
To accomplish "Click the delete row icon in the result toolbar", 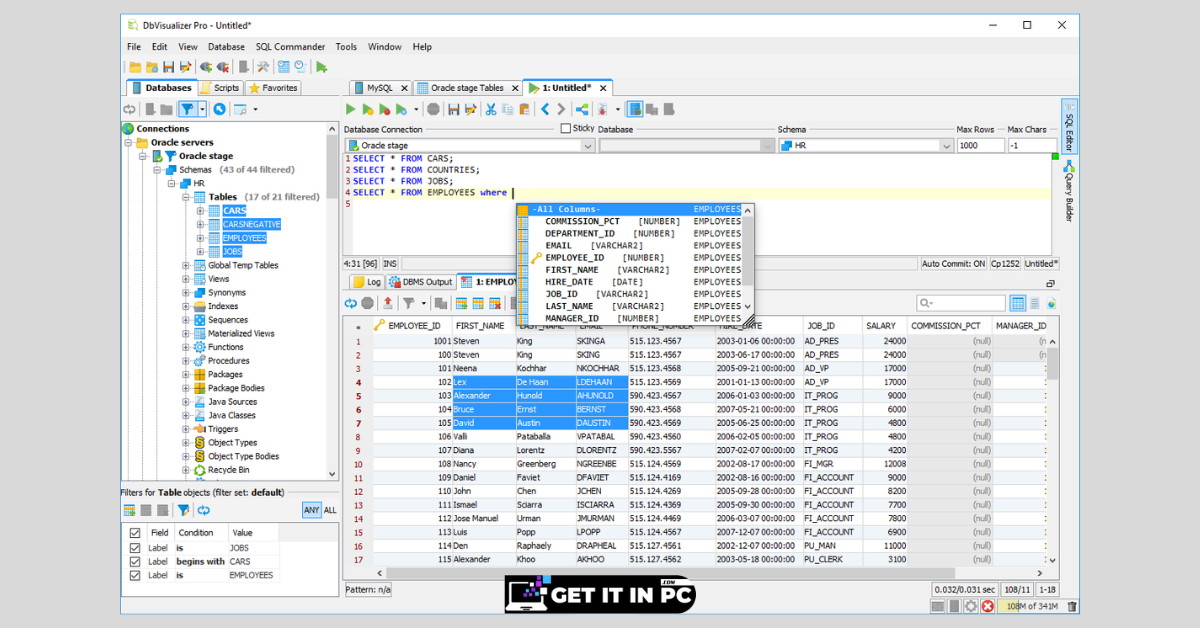I will (x=497, y=303).
